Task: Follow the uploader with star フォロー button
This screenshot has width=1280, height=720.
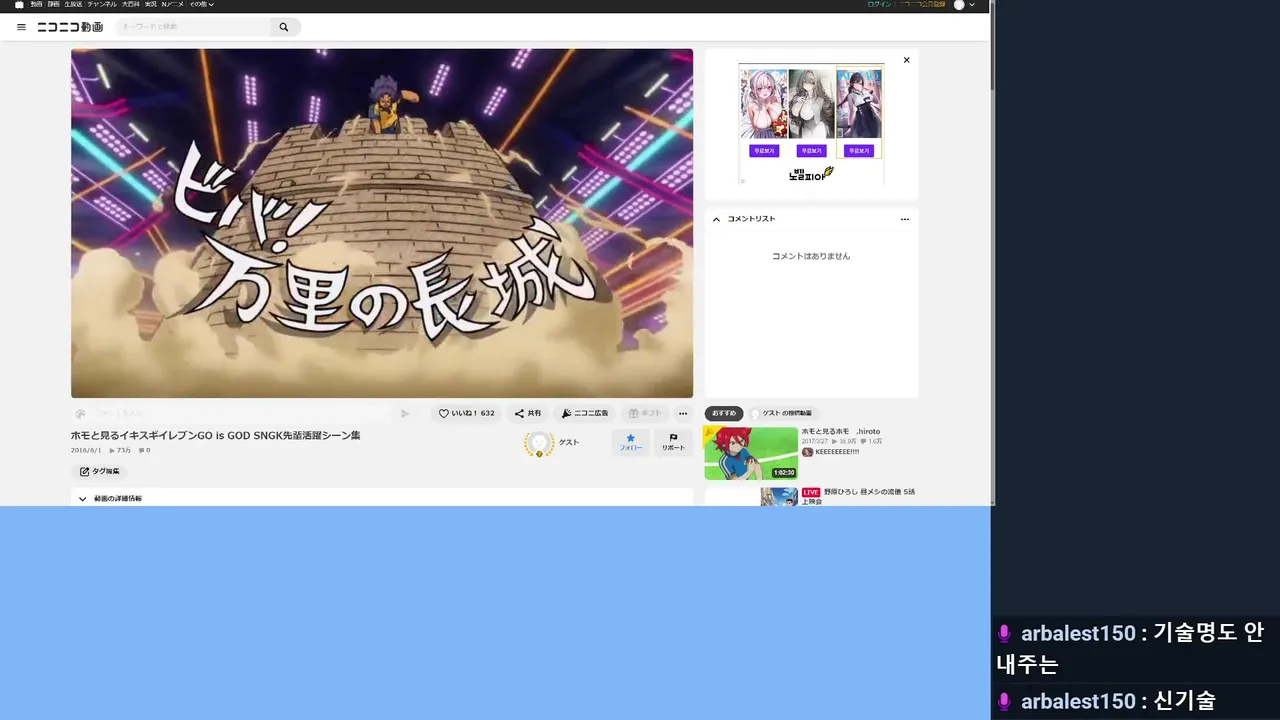Action: coord(631,442)
